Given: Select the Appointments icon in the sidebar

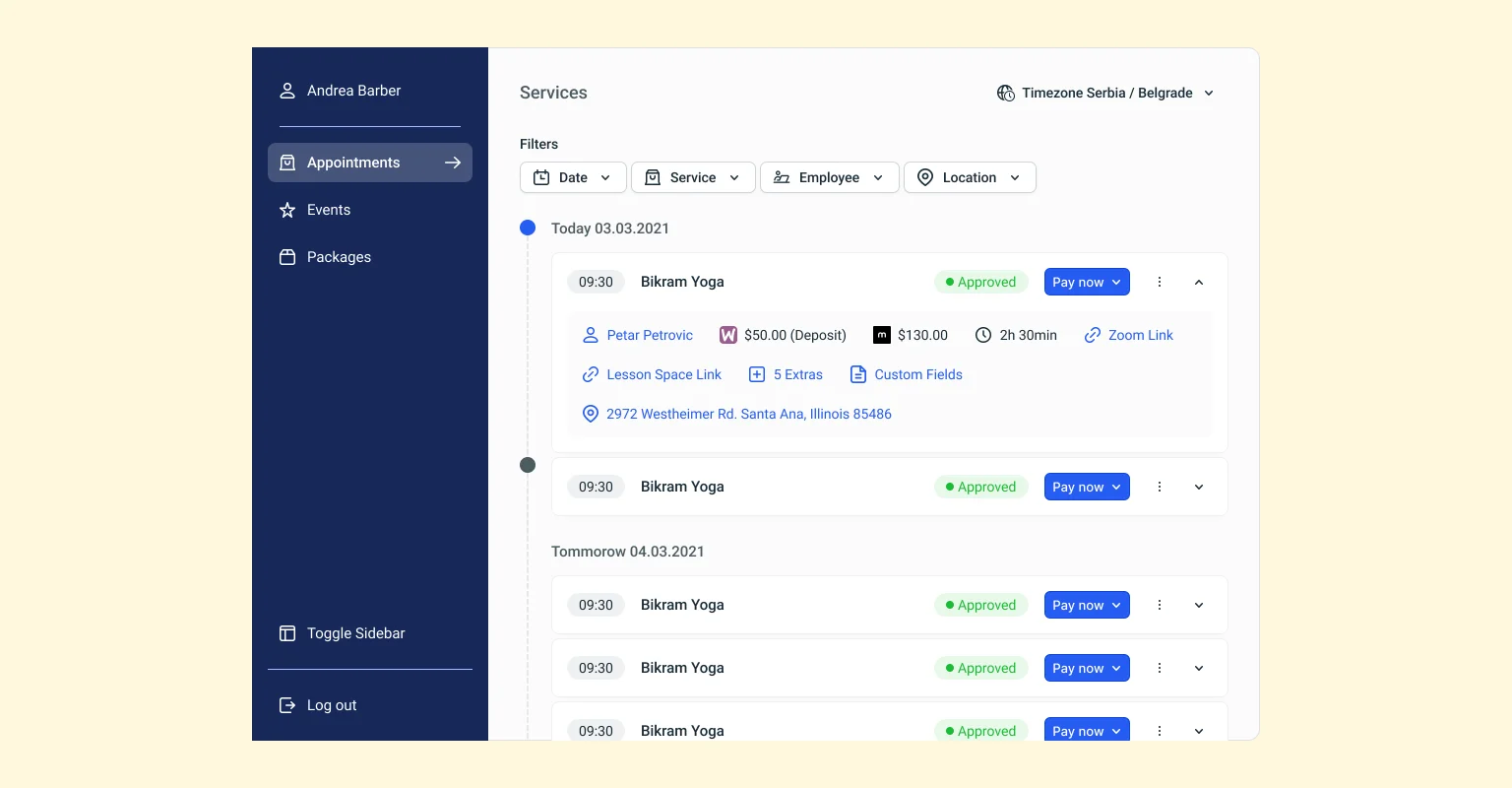Looking at the screenshot, I should (x=287, y=163).
